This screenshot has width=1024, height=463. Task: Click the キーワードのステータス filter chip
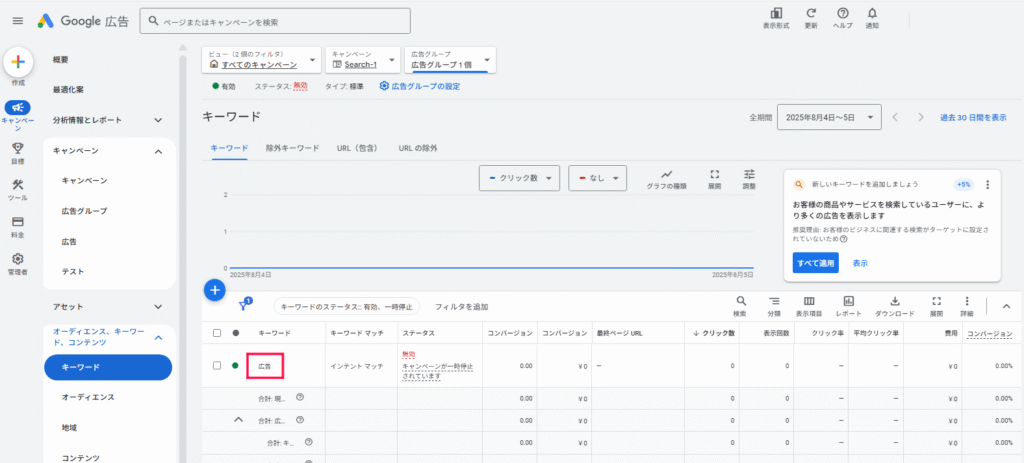coord(346,306)
